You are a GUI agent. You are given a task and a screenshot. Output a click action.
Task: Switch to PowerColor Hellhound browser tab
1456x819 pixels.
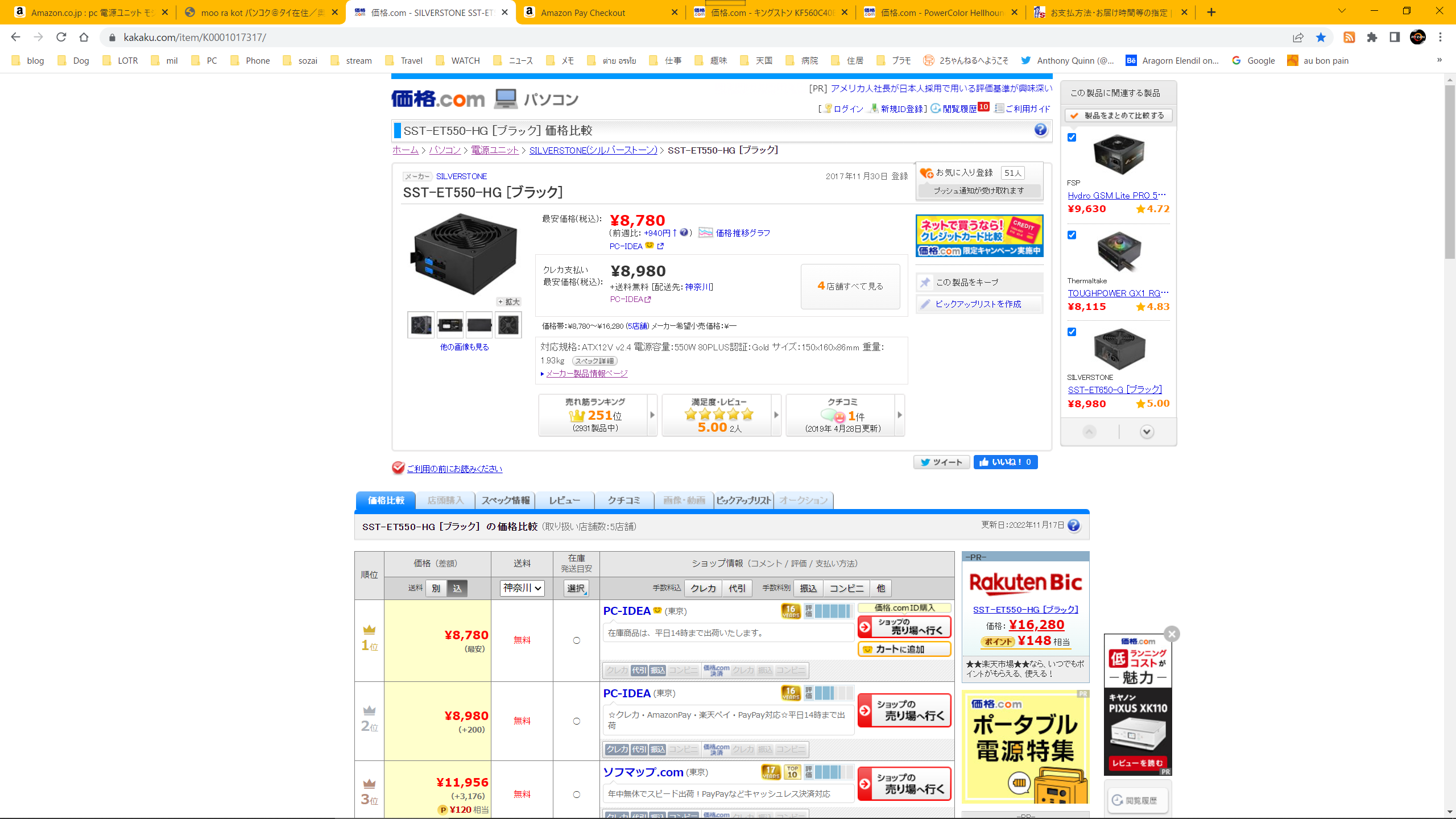tap(940, 12)
